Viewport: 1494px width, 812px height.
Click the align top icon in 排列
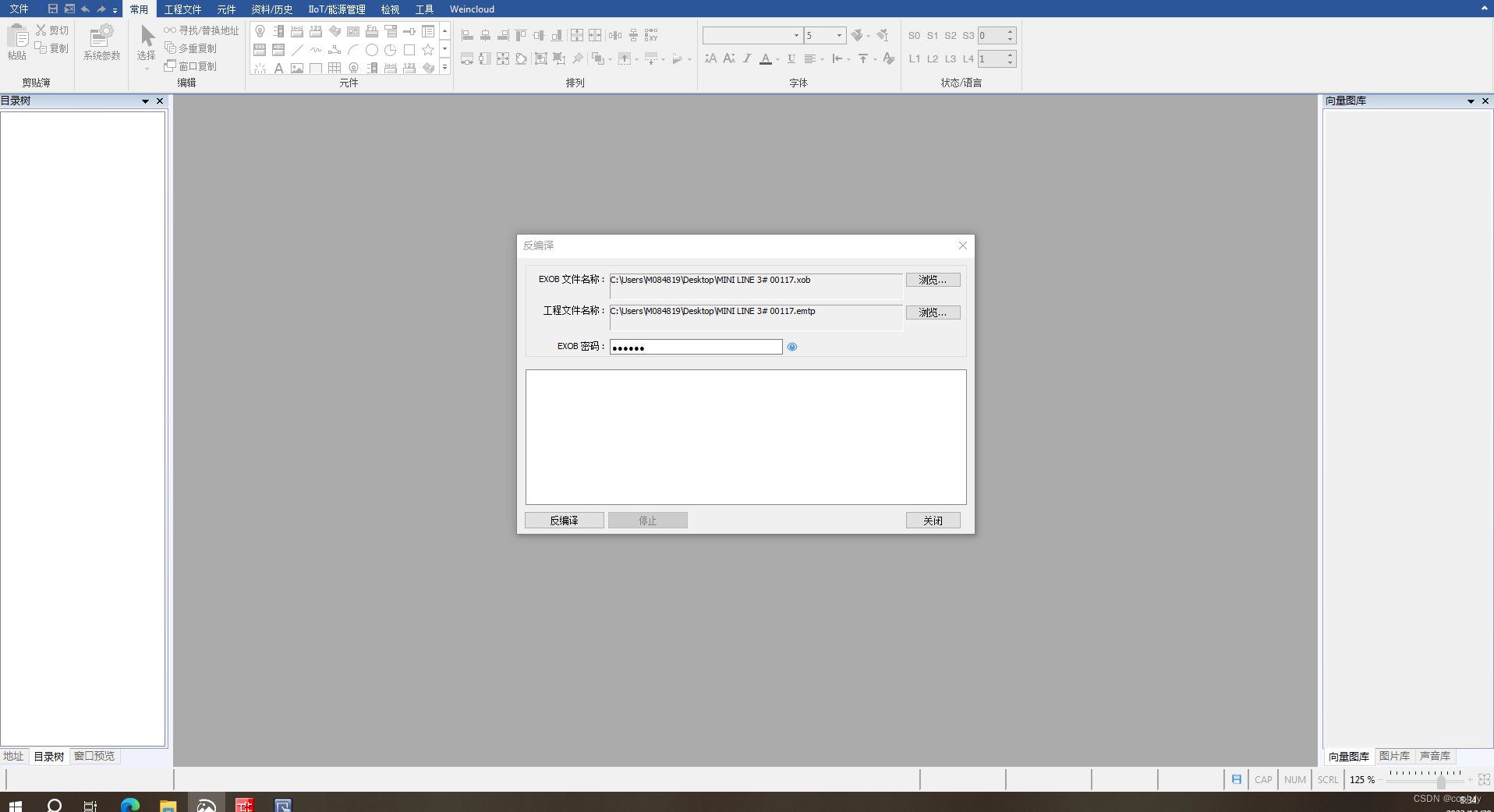(521, 35)
